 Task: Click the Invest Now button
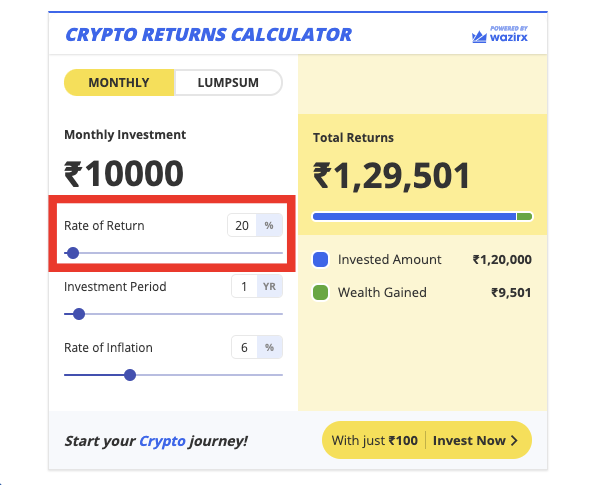(x=475, y=440)
